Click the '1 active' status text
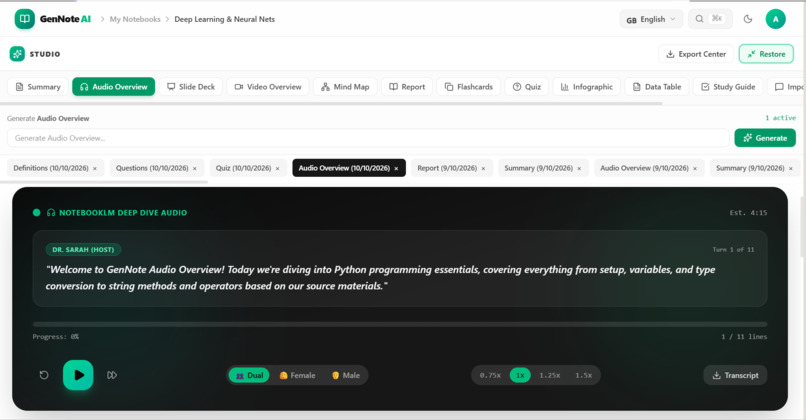The width and height of the screenshot is (806, 420). (x=780, y=118)
